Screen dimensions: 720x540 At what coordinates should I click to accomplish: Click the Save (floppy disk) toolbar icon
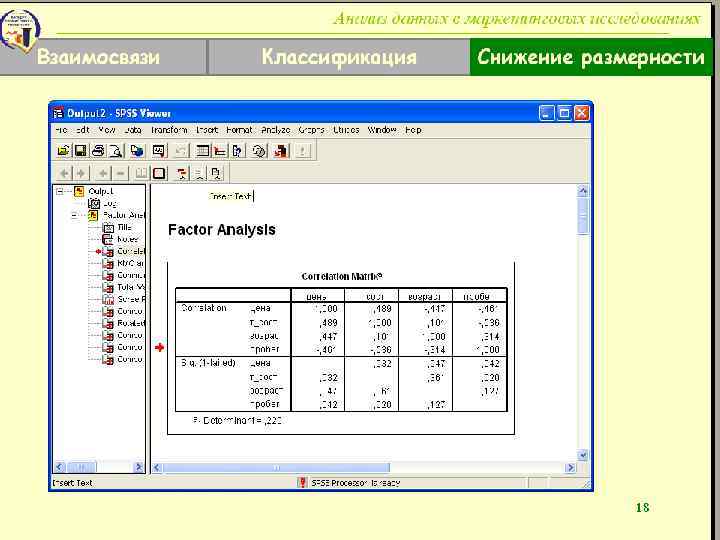[x=80, y=151]
